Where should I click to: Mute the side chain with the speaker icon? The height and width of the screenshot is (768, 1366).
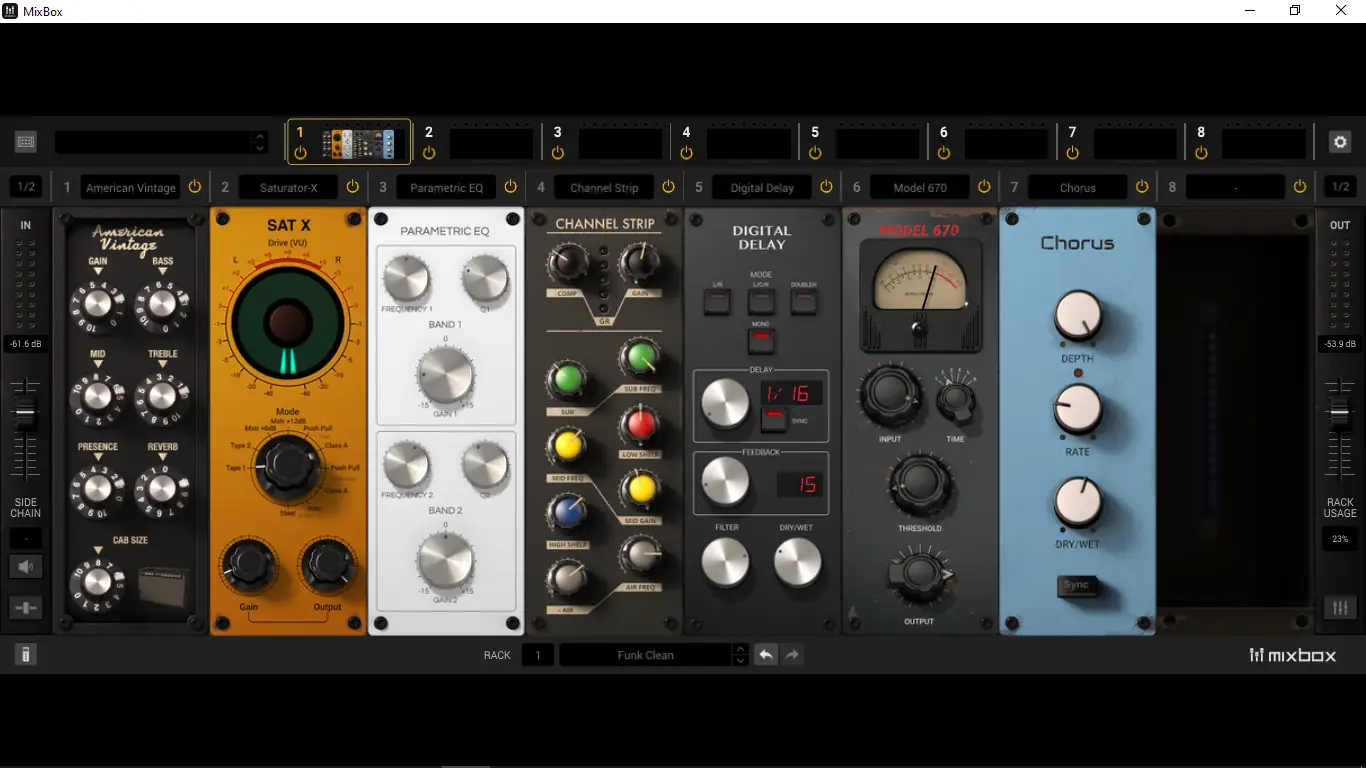pos(25,565)
